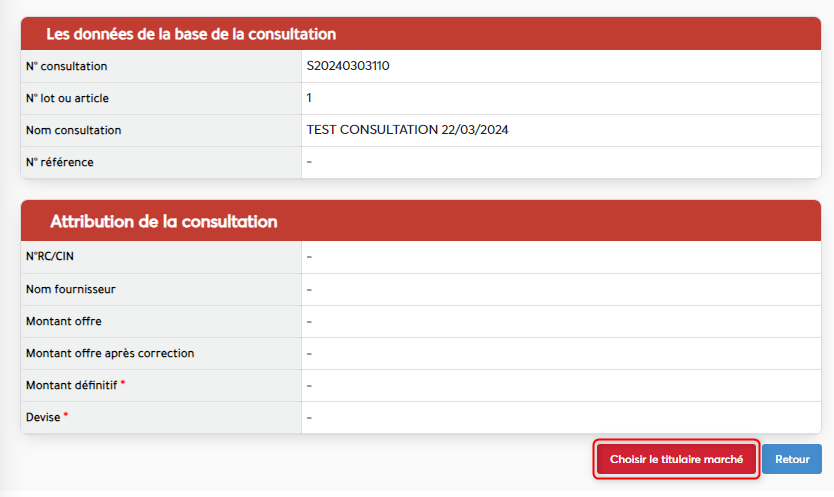Click the red asterisk beside Montant définitif
The height and width of the screenshot is (497, 834).
point(123,383)
